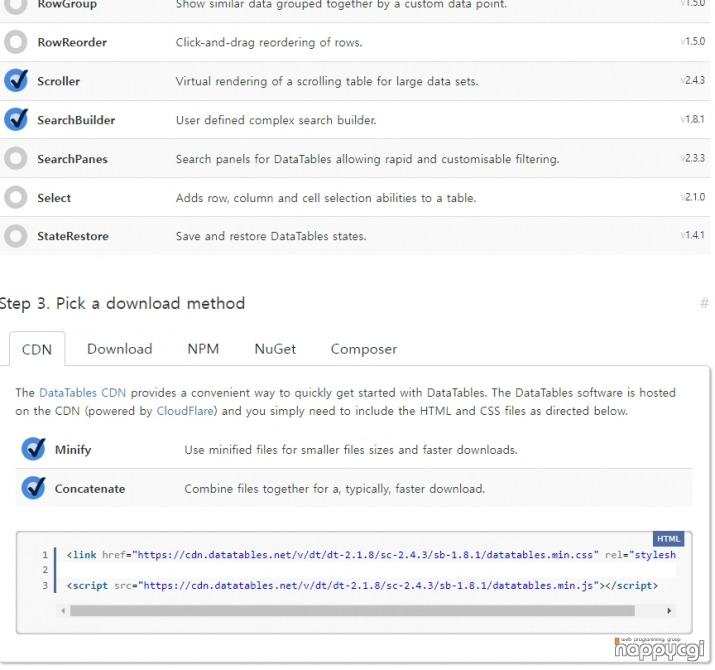Enable the StateRestore extension checkbox
This screenshot has height=670, width=715.
(x=16, y=236)
